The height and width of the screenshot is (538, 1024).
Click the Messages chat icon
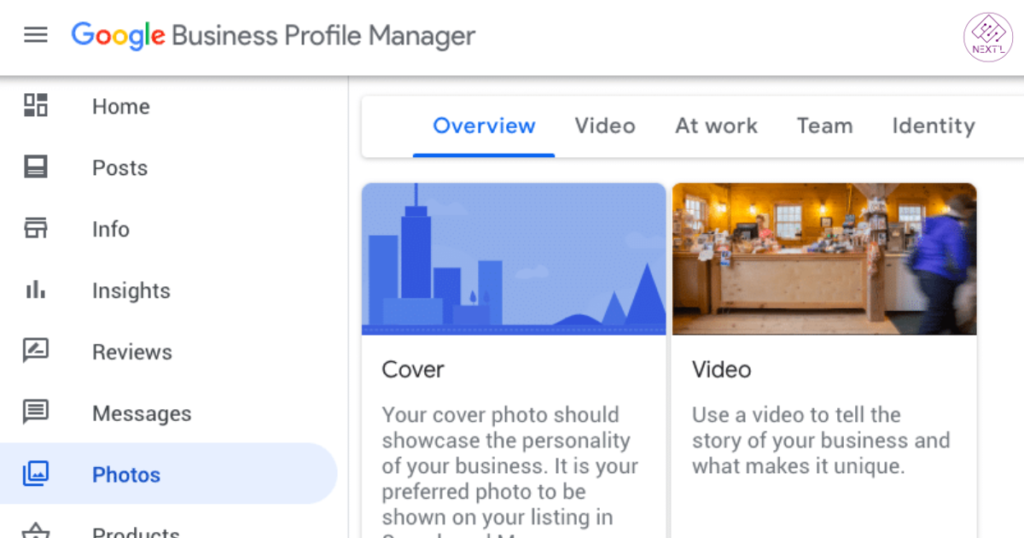pyautogui.click(x=36, y=412)
